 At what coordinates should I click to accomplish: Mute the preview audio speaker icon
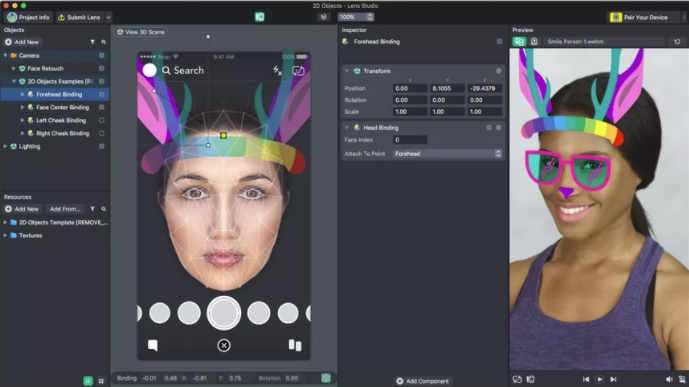pos(668,379)
